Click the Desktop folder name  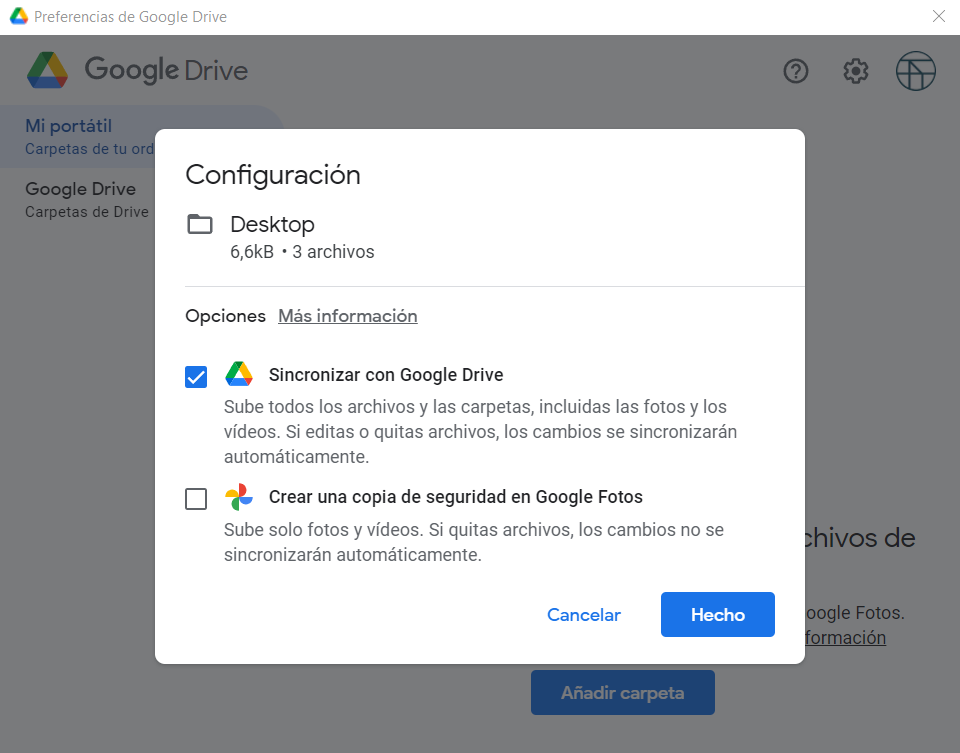click(272, 224)
